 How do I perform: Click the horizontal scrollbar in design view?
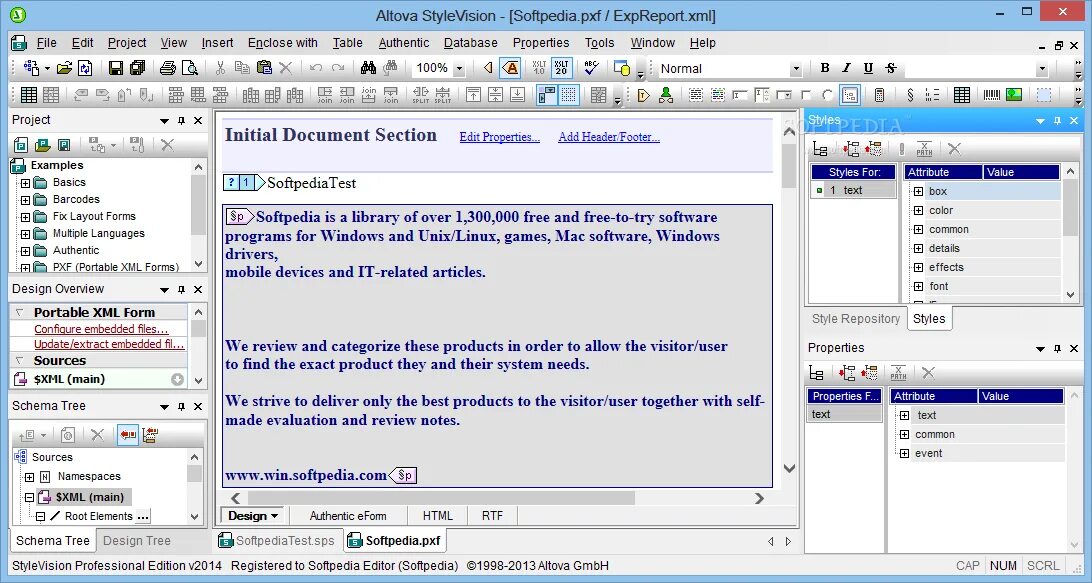(x=441, y=498)
